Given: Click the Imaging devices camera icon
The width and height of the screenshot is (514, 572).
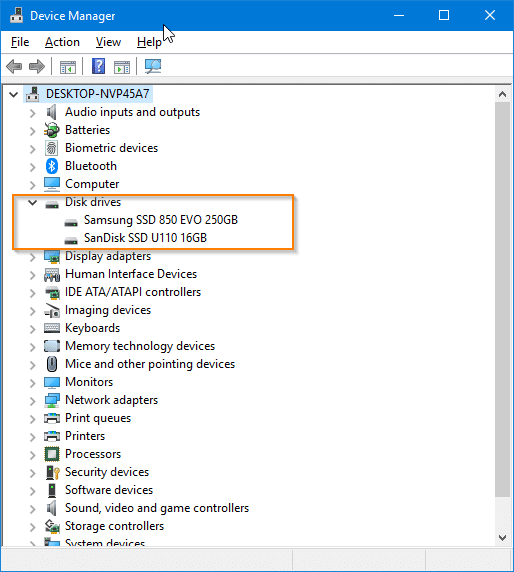Looking at the screenshot, I should pyautogui.click(x=52, y=310).
